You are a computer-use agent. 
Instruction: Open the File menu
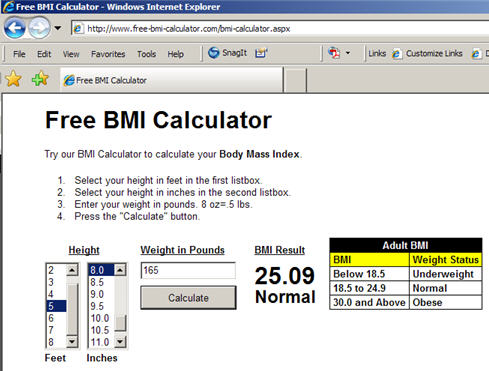[x=19, y=54]
